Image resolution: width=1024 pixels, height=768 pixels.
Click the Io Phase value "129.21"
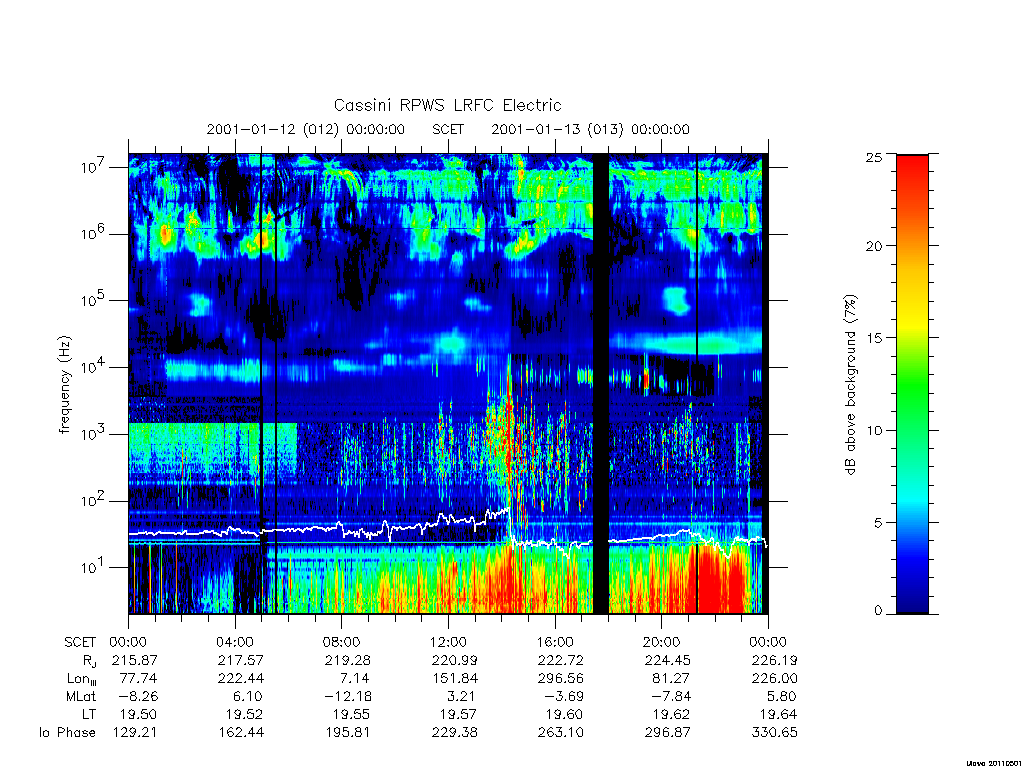pos(135,733)
